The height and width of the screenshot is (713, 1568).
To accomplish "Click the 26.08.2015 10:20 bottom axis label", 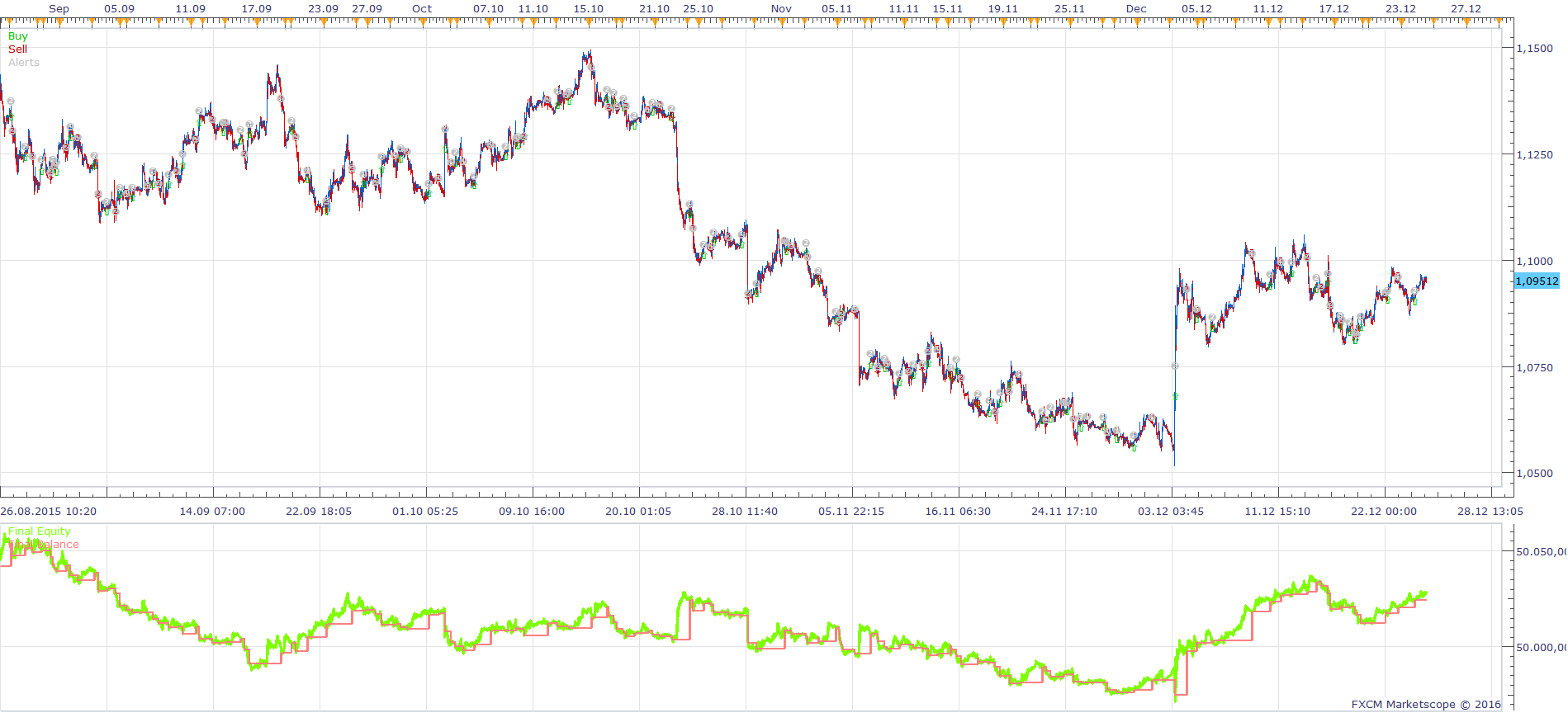I will (x=49, y=512).
